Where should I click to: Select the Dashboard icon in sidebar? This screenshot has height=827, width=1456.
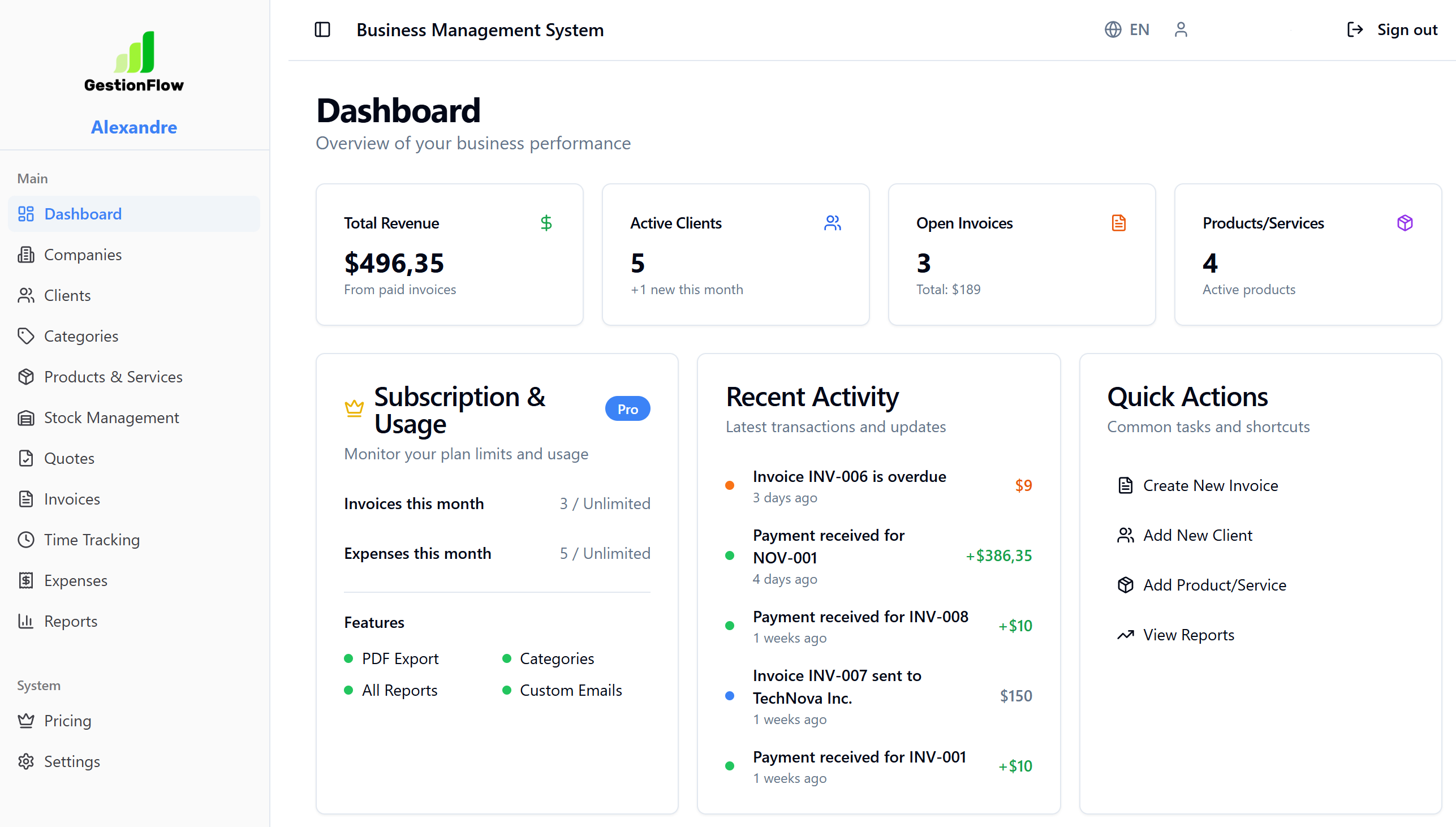pyautogui.click(x=26, y=214)
